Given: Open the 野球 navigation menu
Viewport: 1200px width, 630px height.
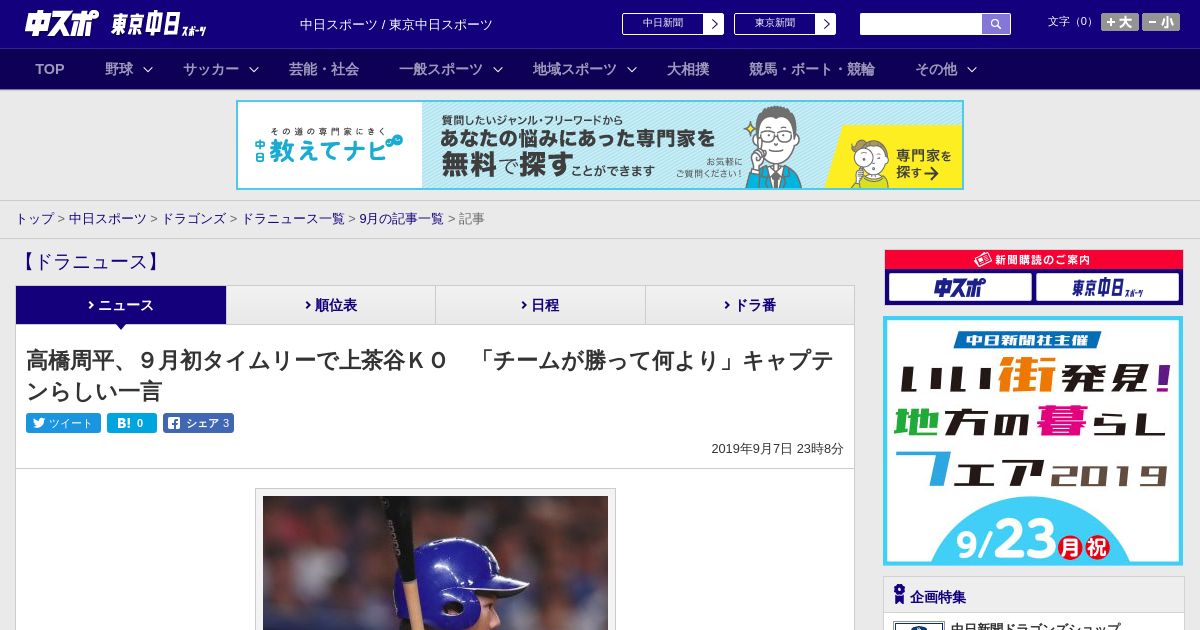Looking at the screenshot, I should point(119,69).
